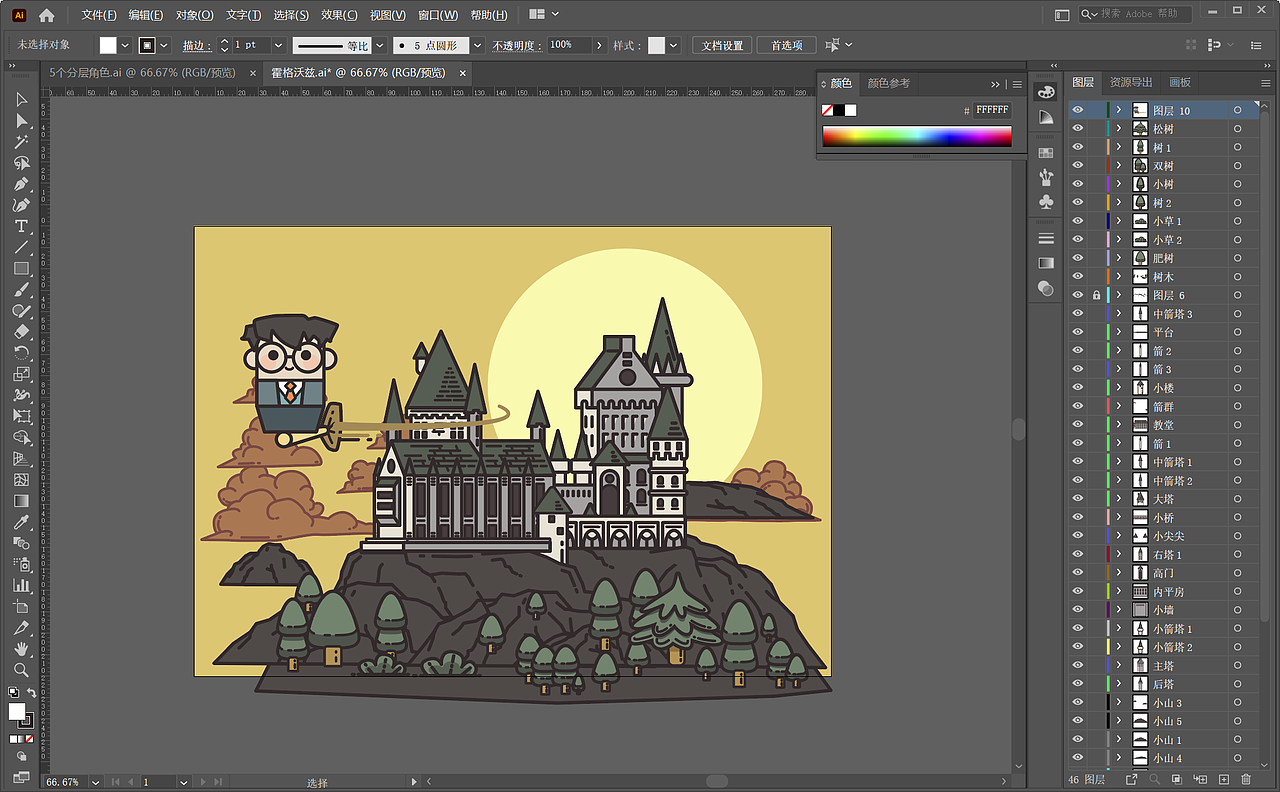
Task: Delete selection with the trash icon
Action: [x=1246, y=779]
